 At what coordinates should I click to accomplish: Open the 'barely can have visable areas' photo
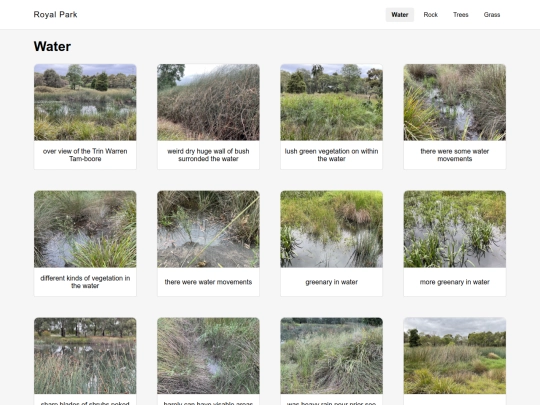(208, 356)
